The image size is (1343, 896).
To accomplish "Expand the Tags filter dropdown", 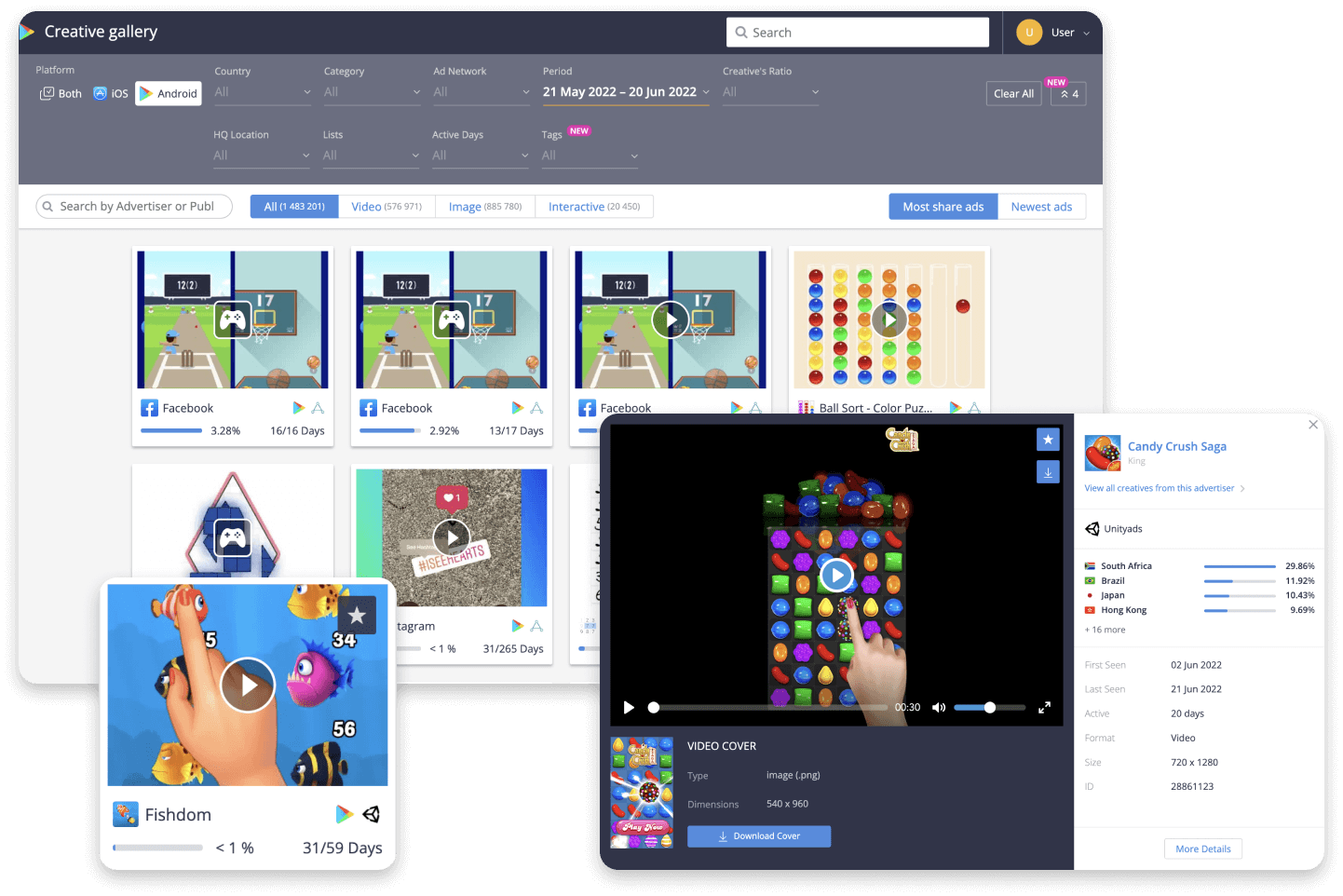I will click(x=590, y=156).
